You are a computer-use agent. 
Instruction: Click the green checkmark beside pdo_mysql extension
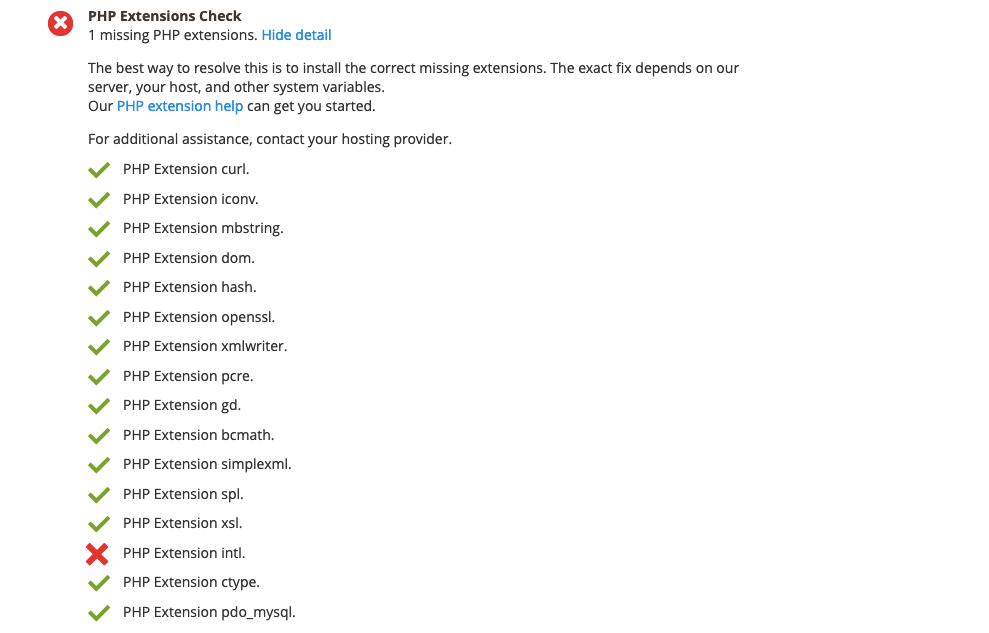99,613
